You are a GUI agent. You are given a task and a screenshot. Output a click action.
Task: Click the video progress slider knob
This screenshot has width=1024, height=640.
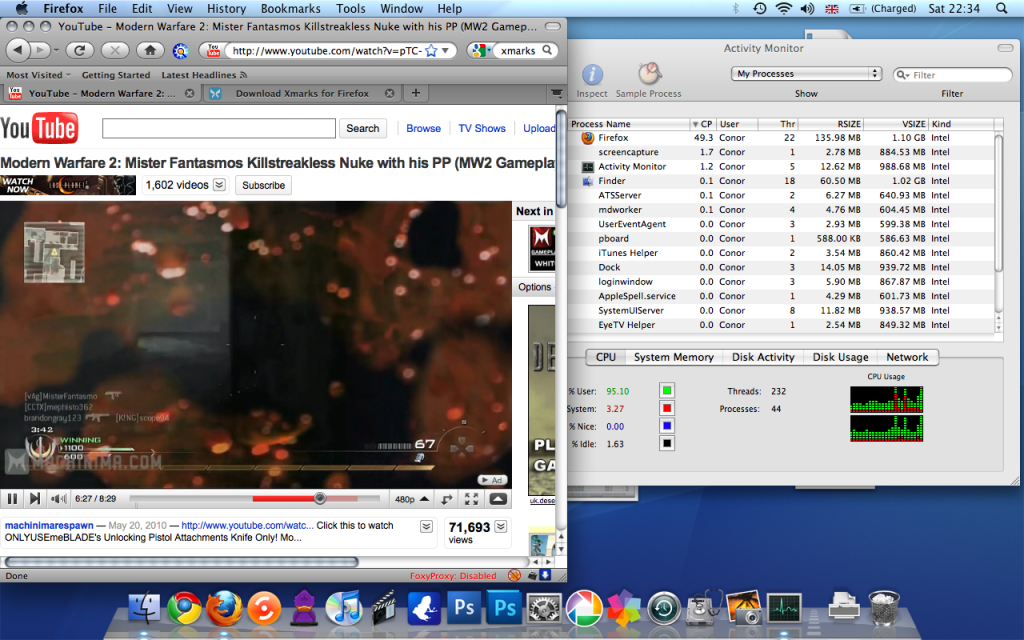coord(319,499)
